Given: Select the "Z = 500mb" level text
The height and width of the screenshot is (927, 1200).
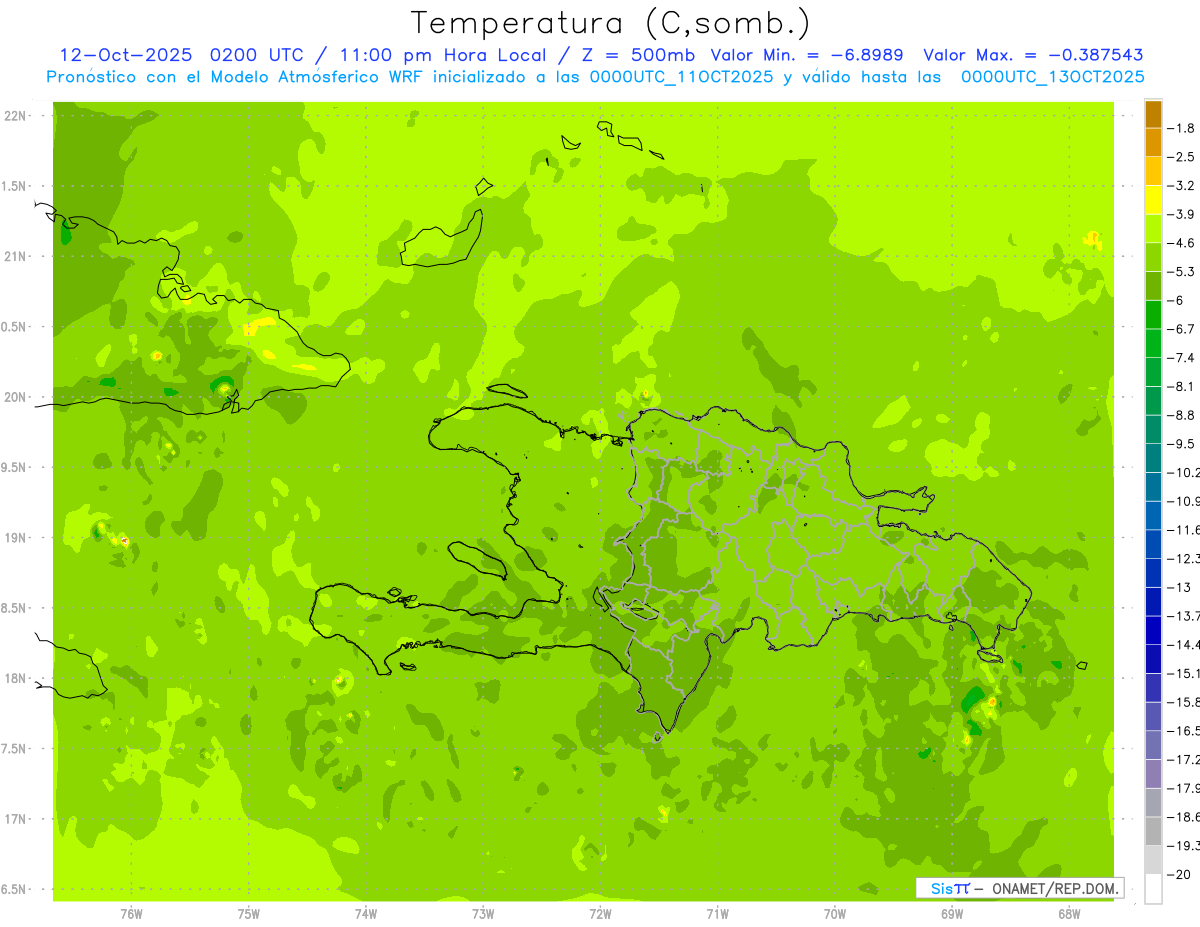Looking at the screenshot, I should (637, 55).
